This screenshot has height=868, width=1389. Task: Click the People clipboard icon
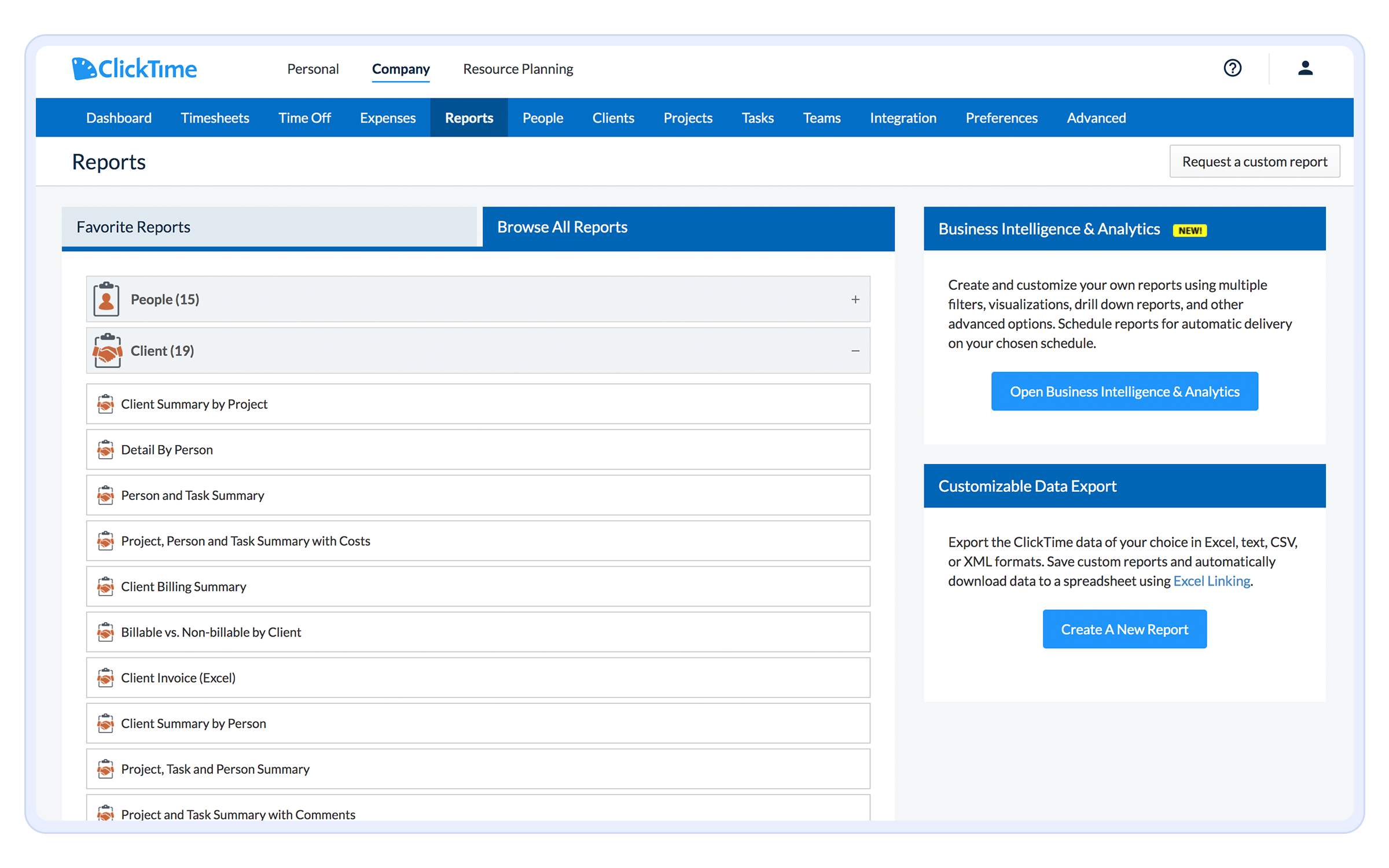tap(106, 299)
